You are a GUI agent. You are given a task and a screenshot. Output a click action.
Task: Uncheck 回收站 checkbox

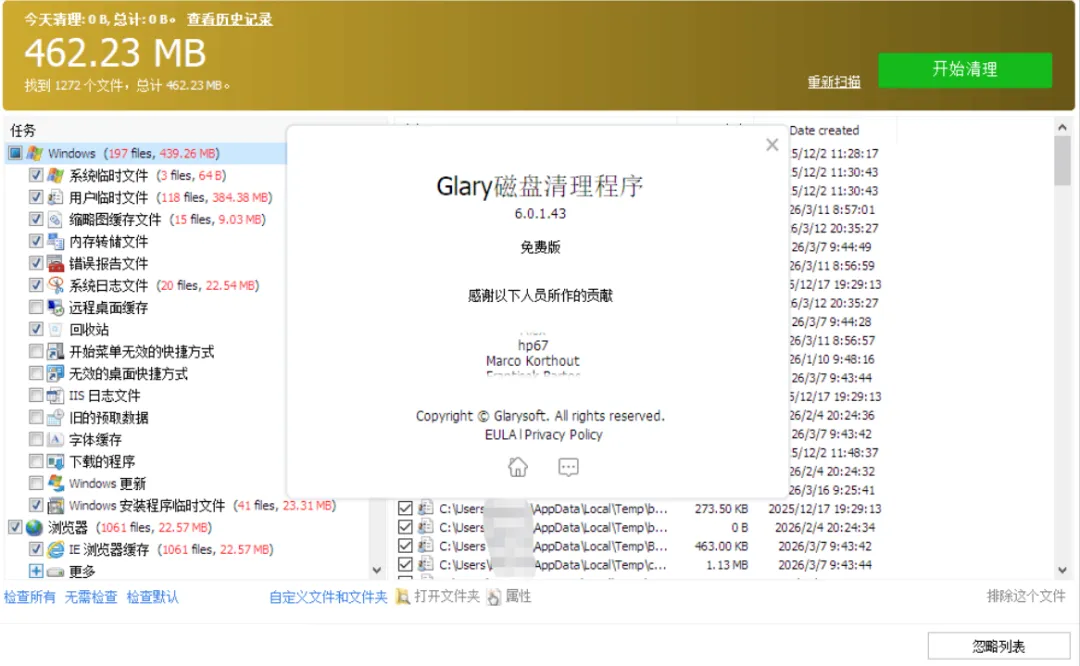pyautogui.click(x=36, y=329)
